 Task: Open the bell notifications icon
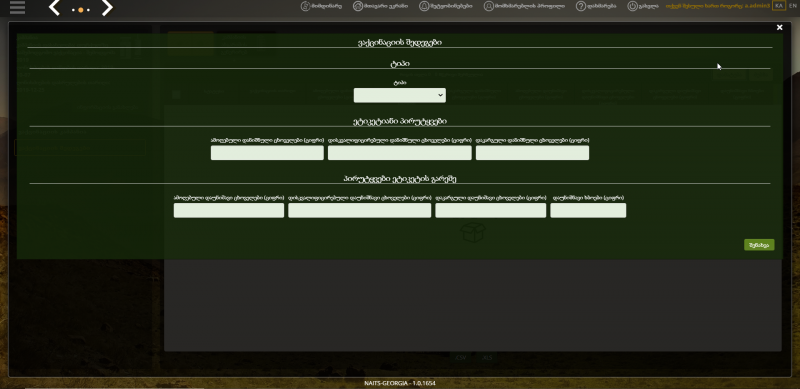click(424, 6)
